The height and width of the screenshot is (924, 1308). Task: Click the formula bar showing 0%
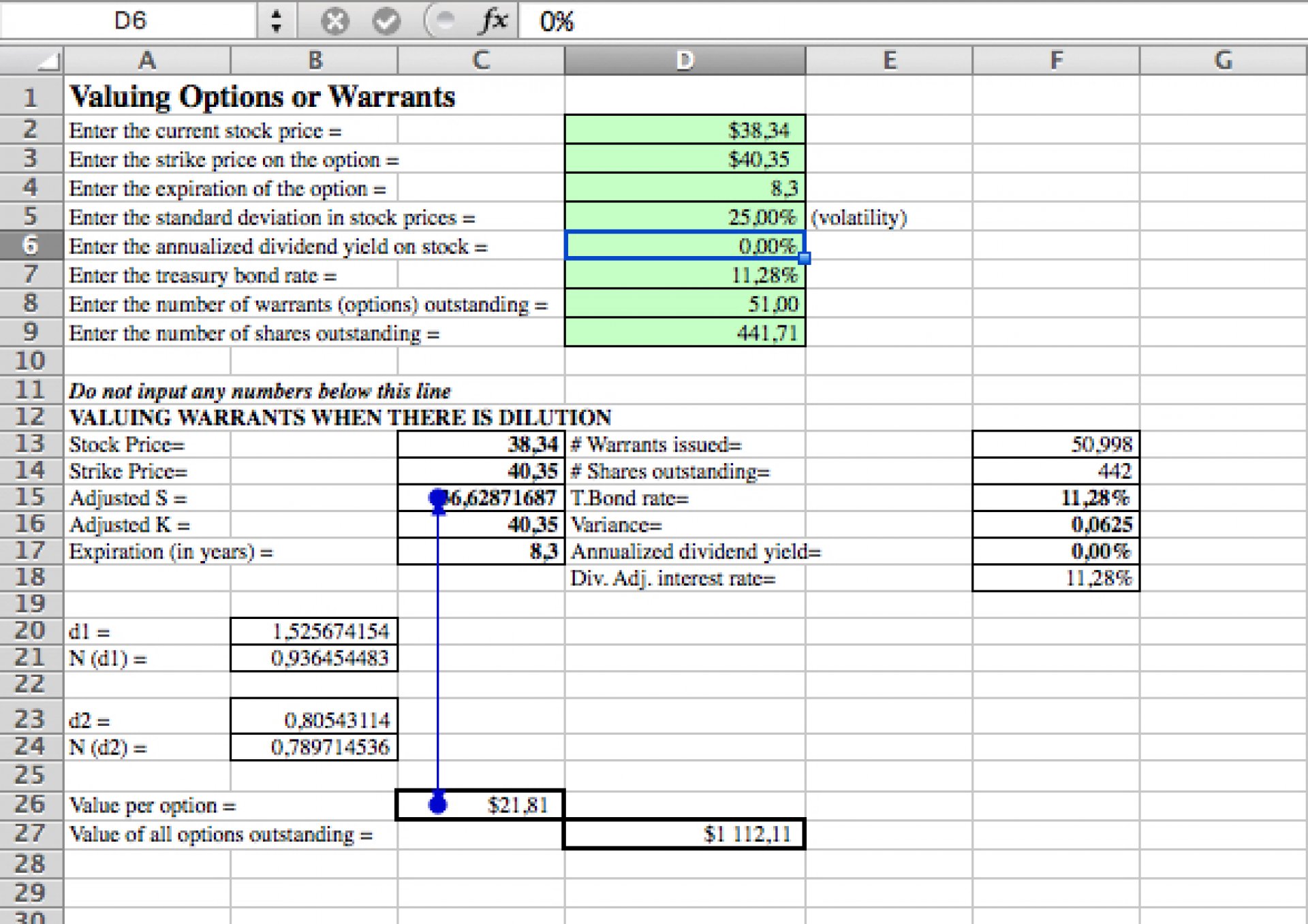[912, 21]
